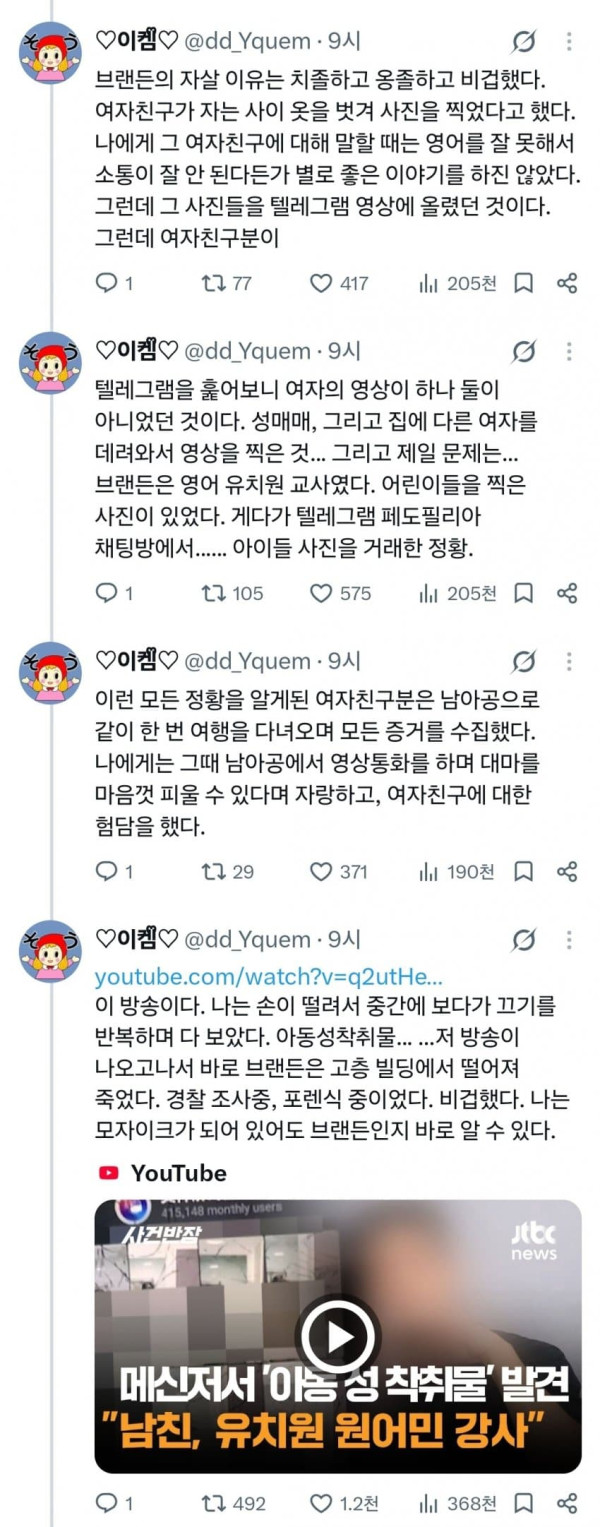
Task: Open the profile avatar on third tweet
Action: point(50,673)
